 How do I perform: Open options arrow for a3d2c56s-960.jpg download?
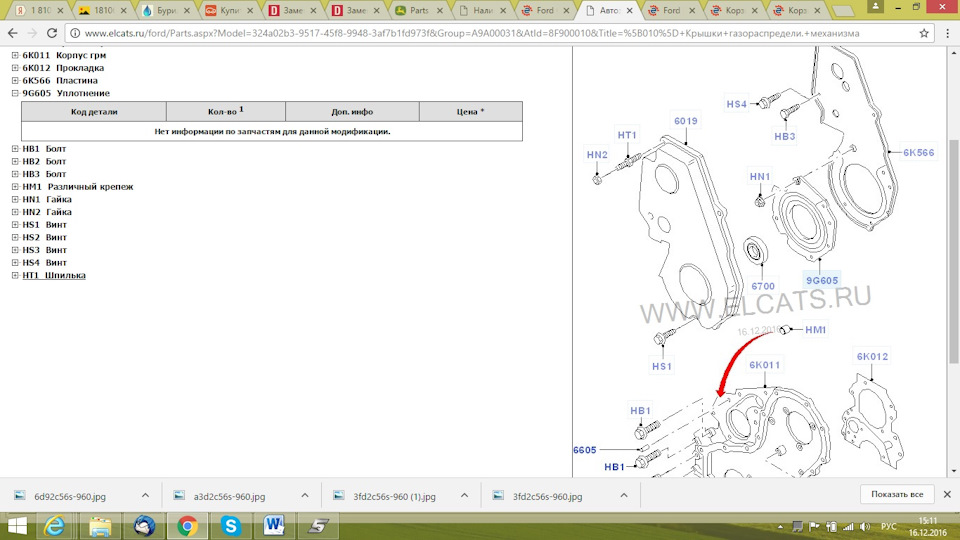pyautogui.click(x=304, y=495)
